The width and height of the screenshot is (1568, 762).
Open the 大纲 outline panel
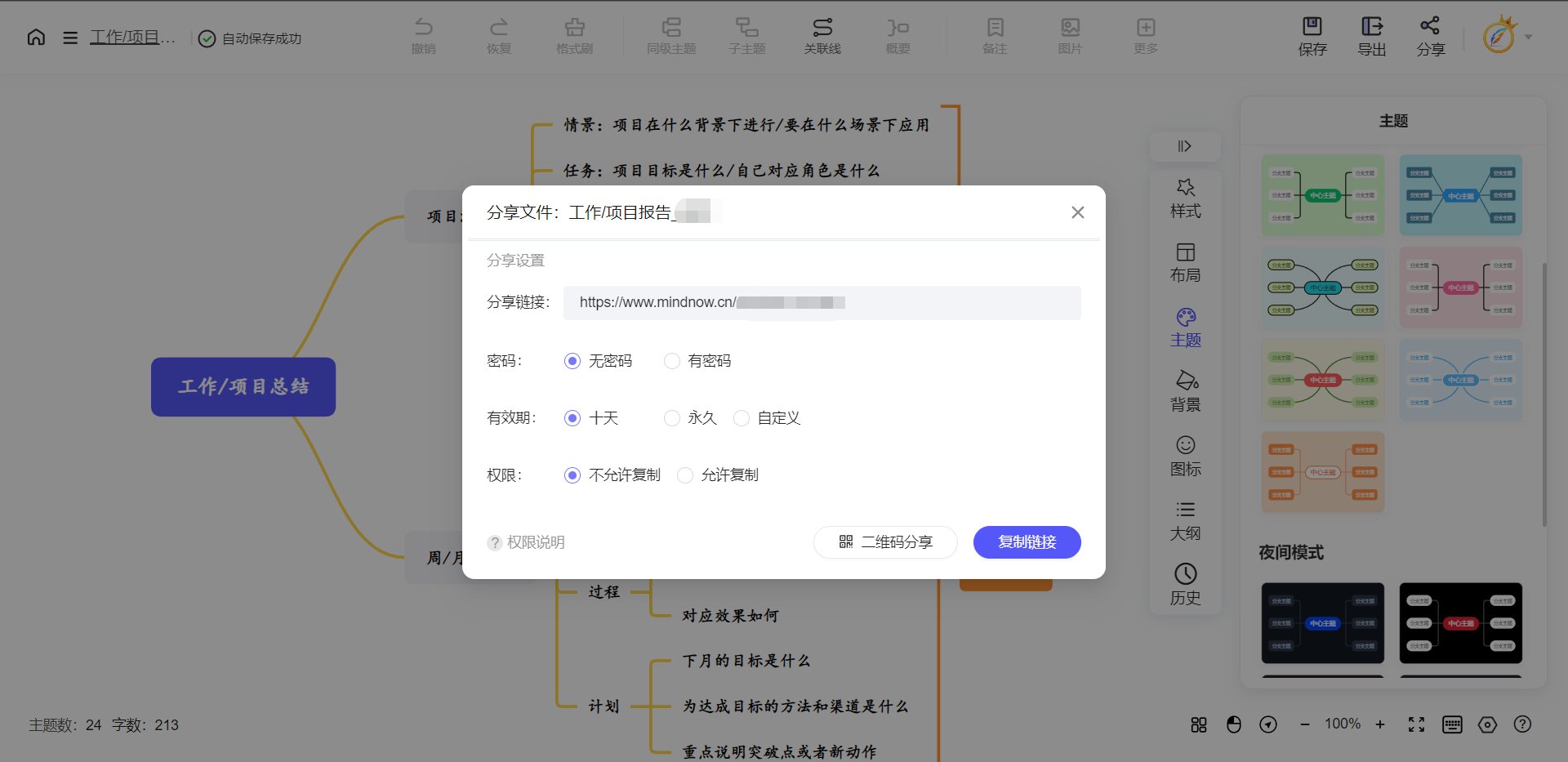click(x=1185, y=520)
